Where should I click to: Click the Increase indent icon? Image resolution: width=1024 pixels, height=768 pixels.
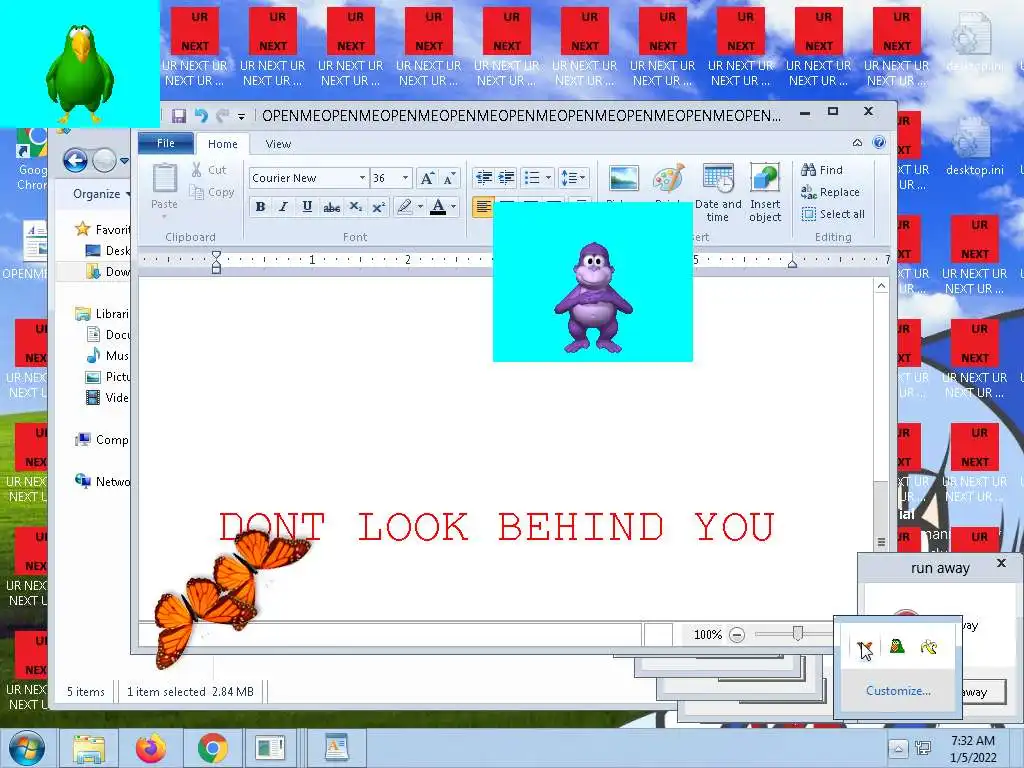tap(506, 178)
